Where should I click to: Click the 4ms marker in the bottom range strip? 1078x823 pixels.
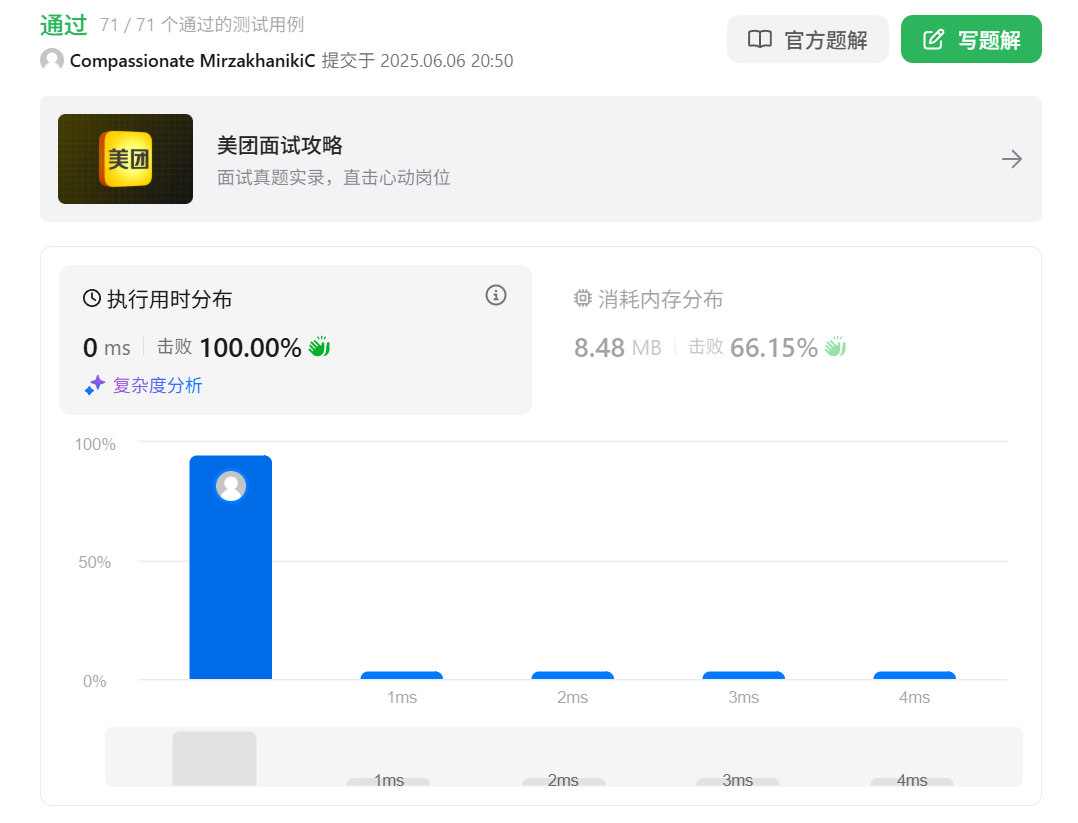tap(912, 780)
